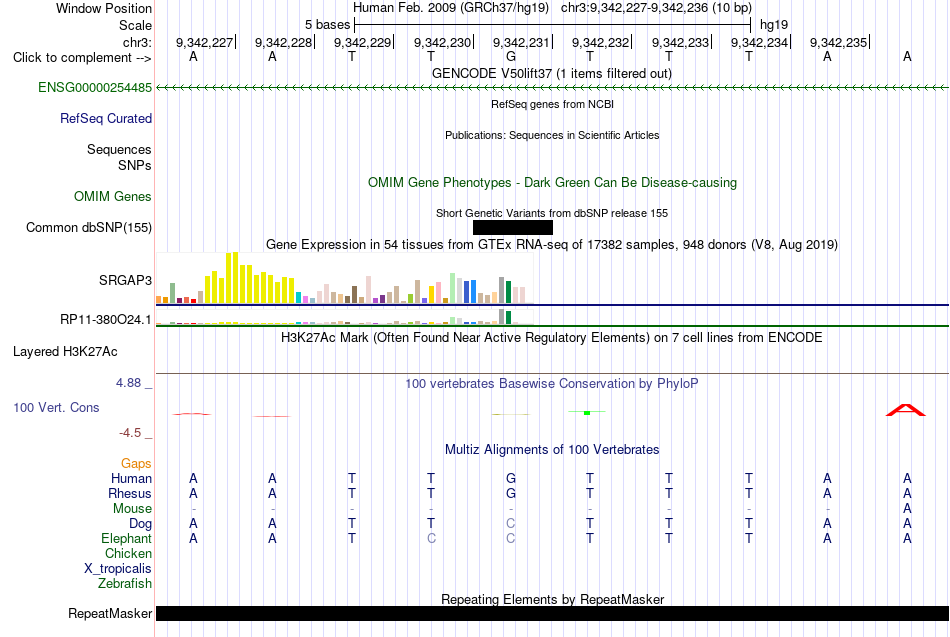The height and width of the screenshot is (637, 950).
Task: Open 100 Vert. Cons track label
Action: [x=56, y=407]
